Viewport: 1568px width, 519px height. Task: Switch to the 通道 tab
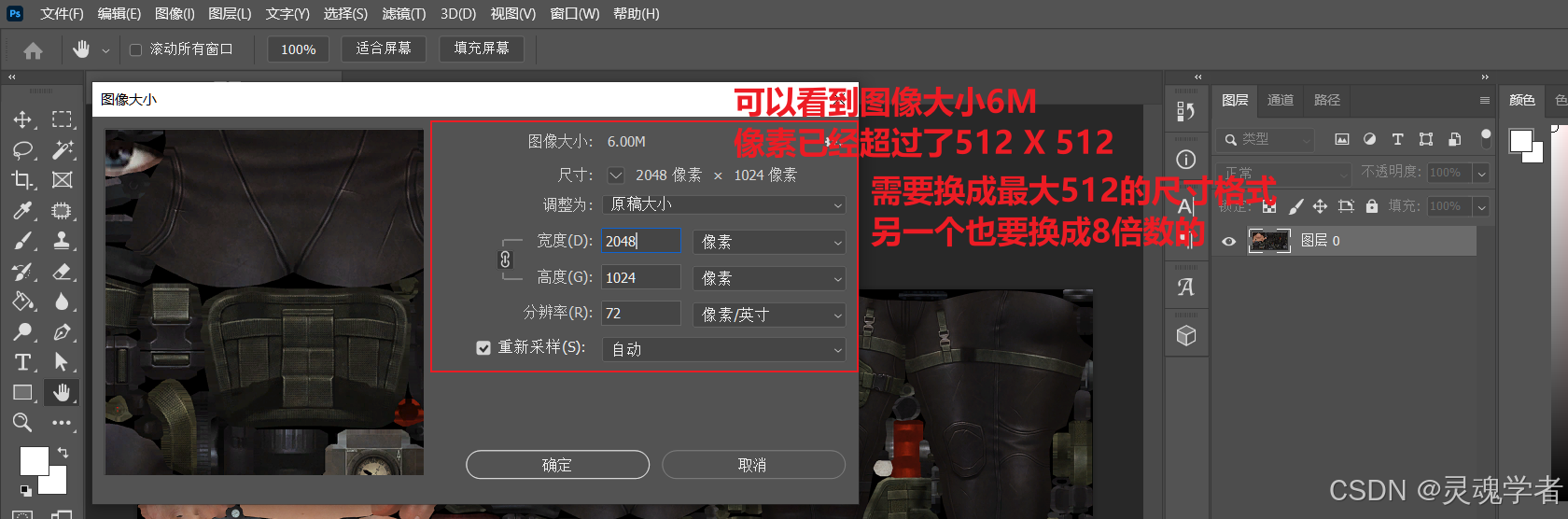pyautogui.click(x=1281, y=100)
